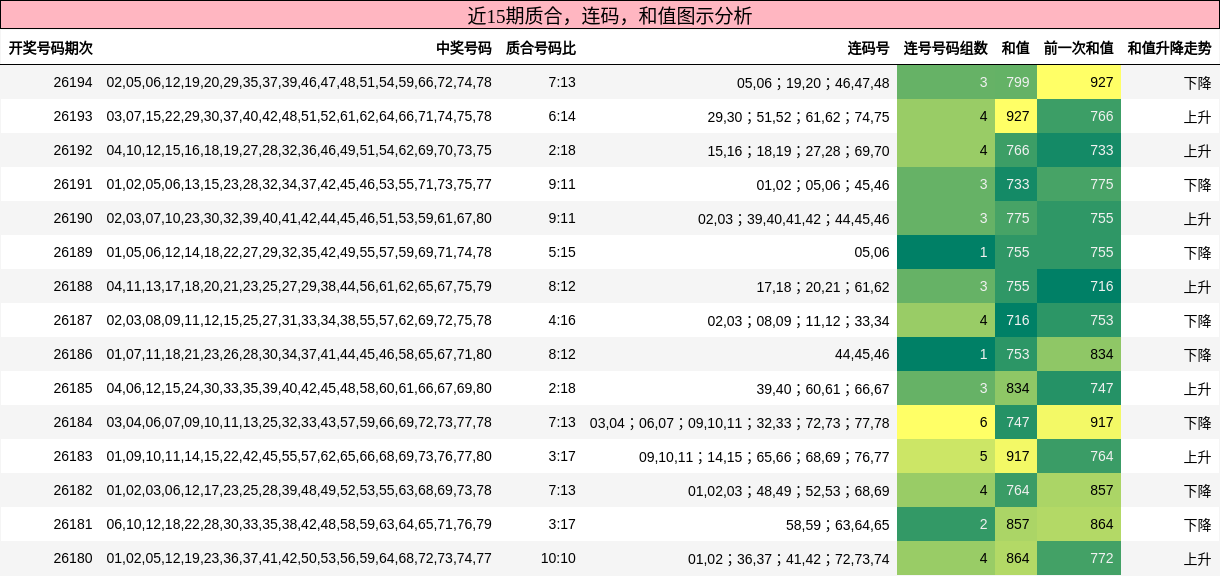Click the yellow group count 6 cell

click(946, 422)
